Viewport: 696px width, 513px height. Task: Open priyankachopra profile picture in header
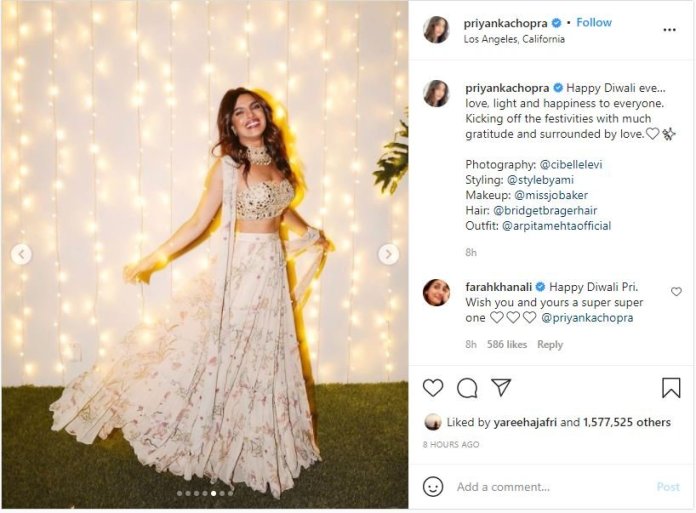tap(436, 29)
